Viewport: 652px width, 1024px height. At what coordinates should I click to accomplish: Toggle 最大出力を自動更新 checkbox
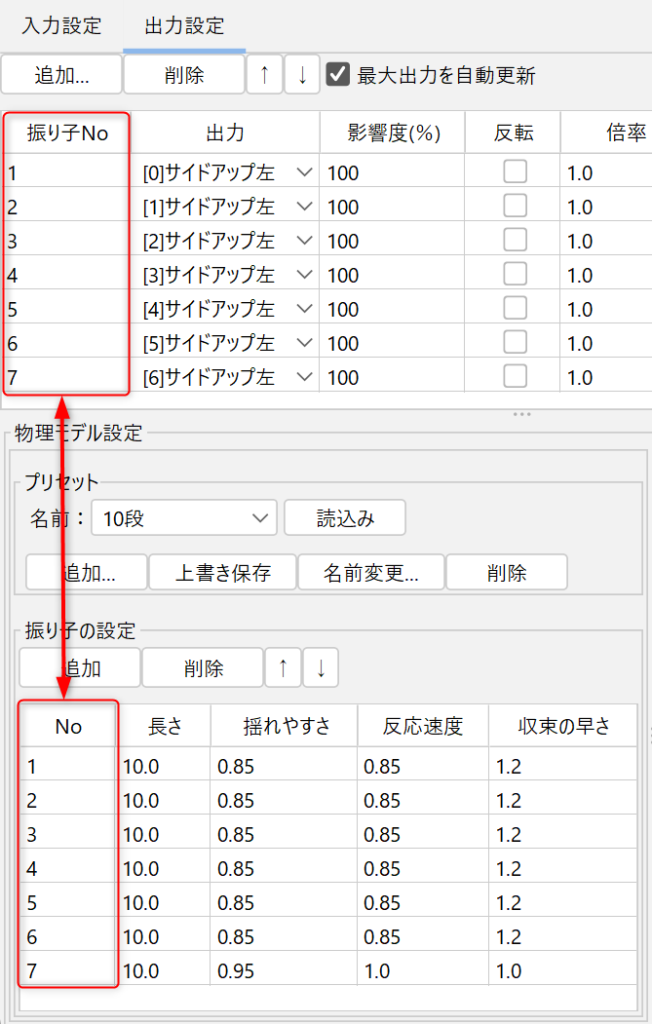[338, 75]
